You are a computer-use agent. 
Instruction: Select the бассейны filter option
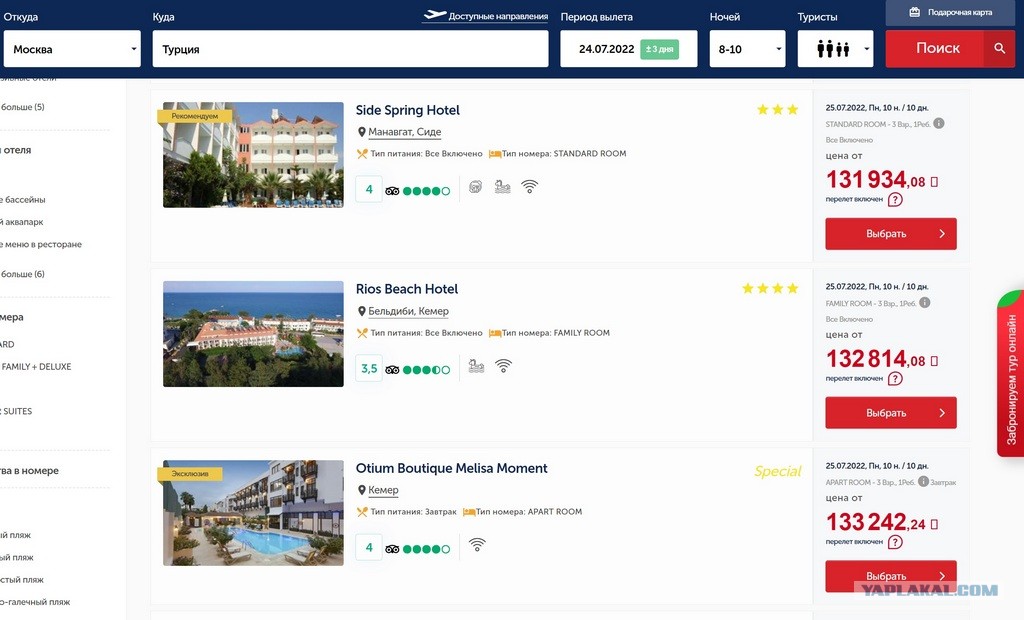click(x=23, y=200)
